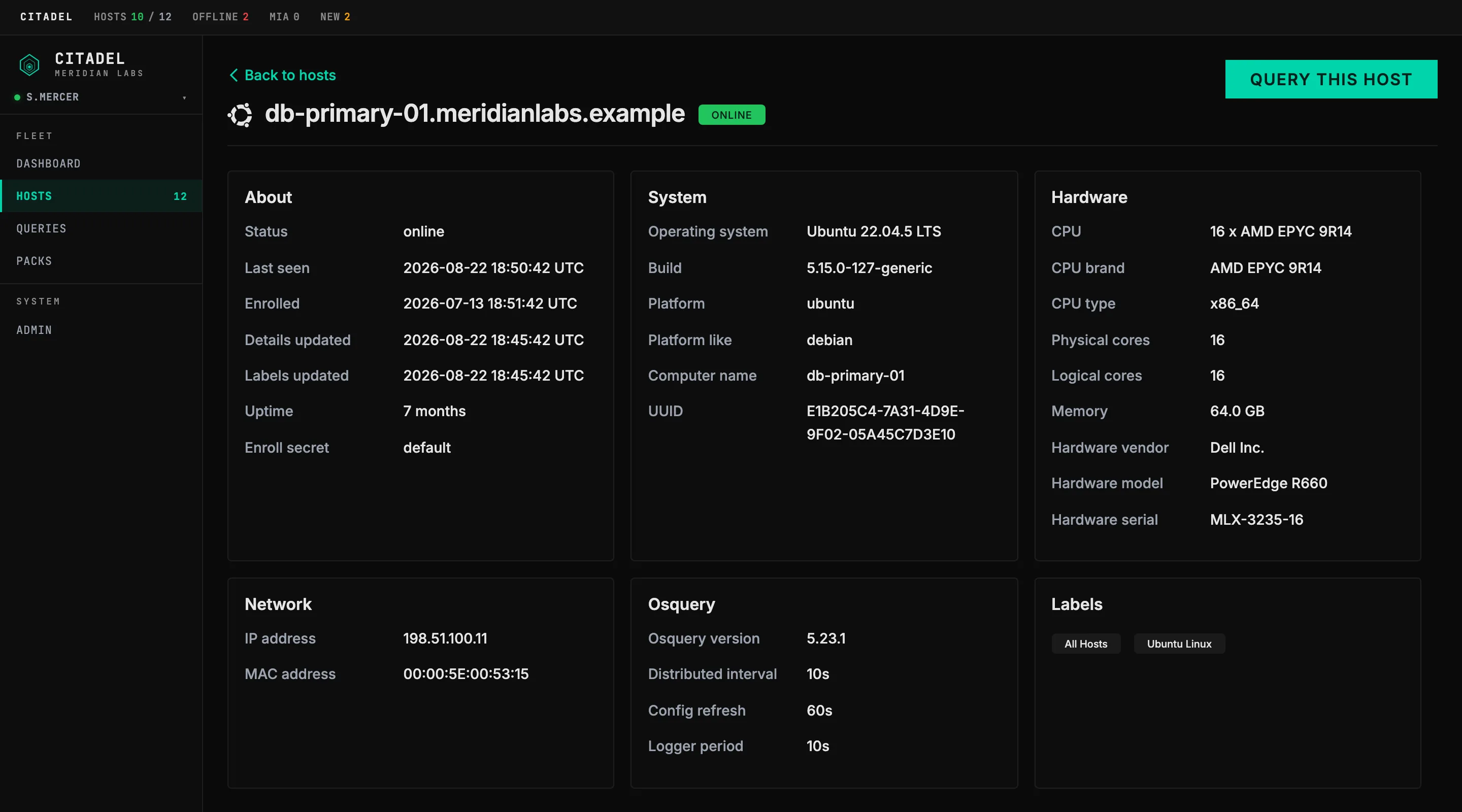
Task: Click MAC address value 00:00:5E:00:53:15
Action: (x=466, y=674)
